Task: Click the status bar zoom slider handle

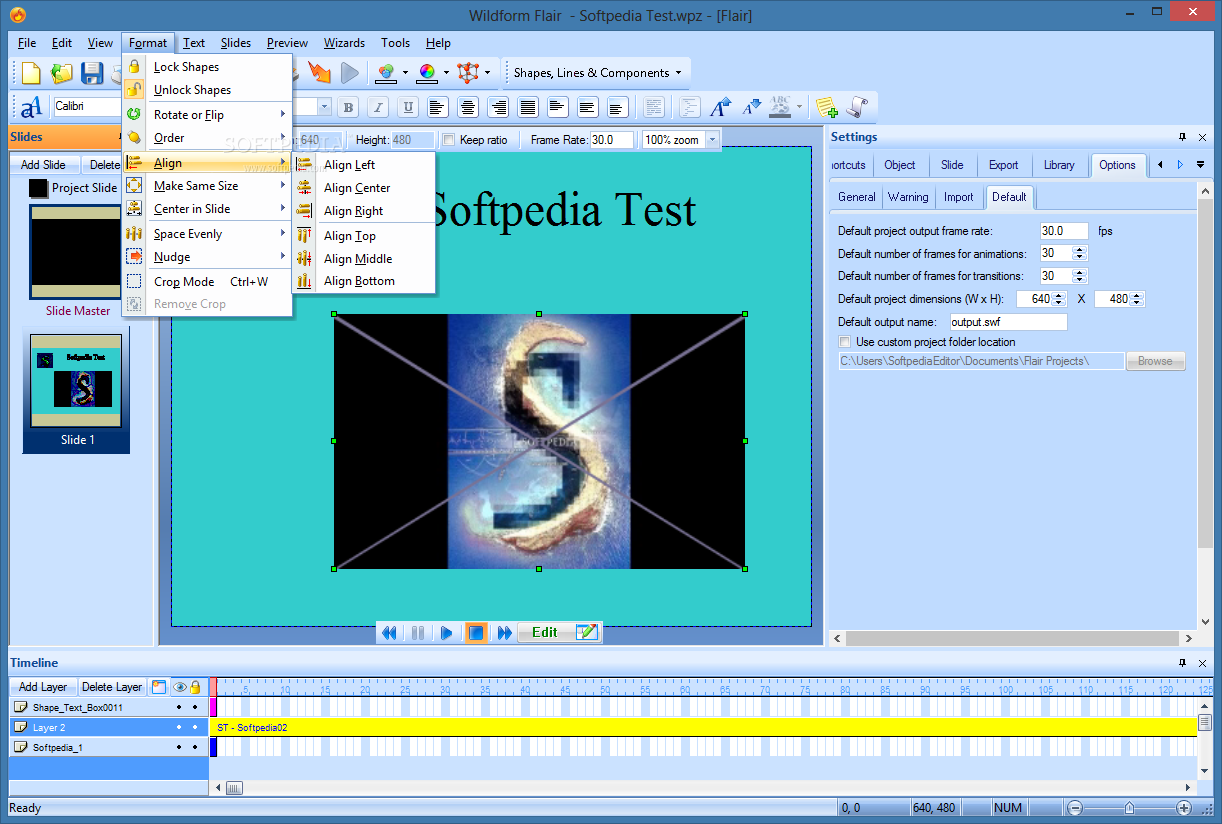Action: [1130, 807]
